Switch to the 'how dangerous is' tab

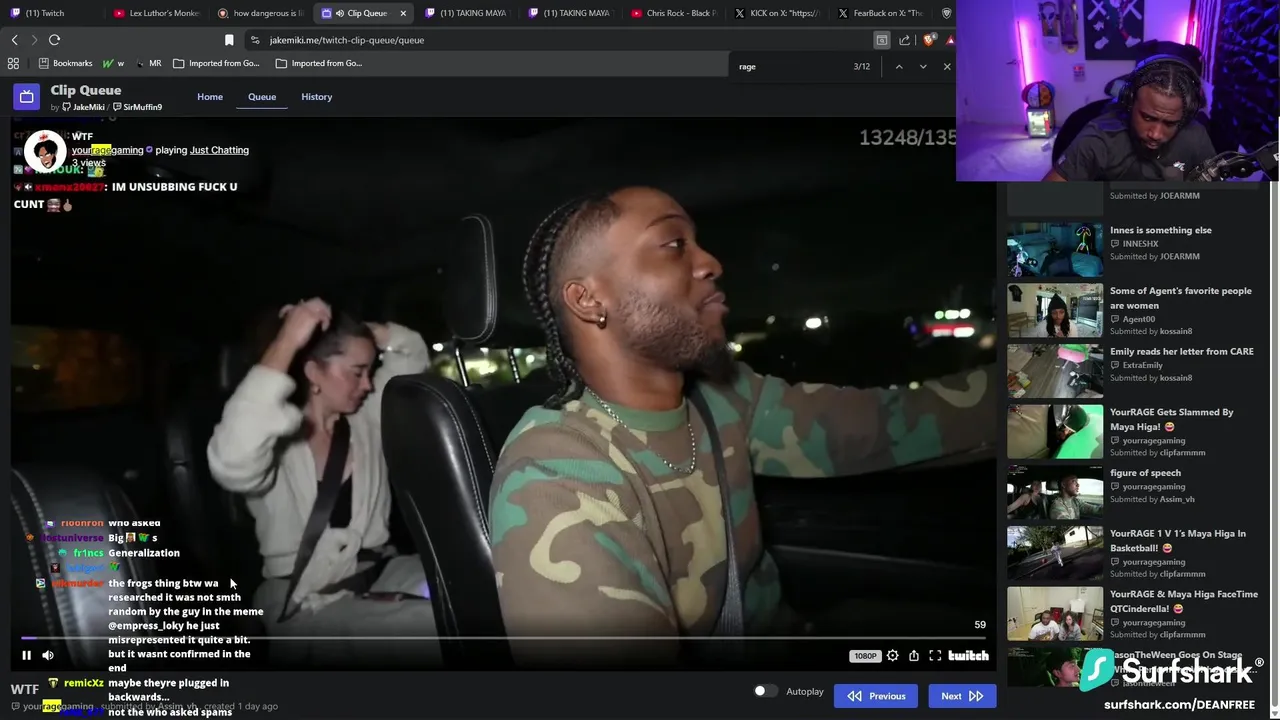click(x=260, y=13)
